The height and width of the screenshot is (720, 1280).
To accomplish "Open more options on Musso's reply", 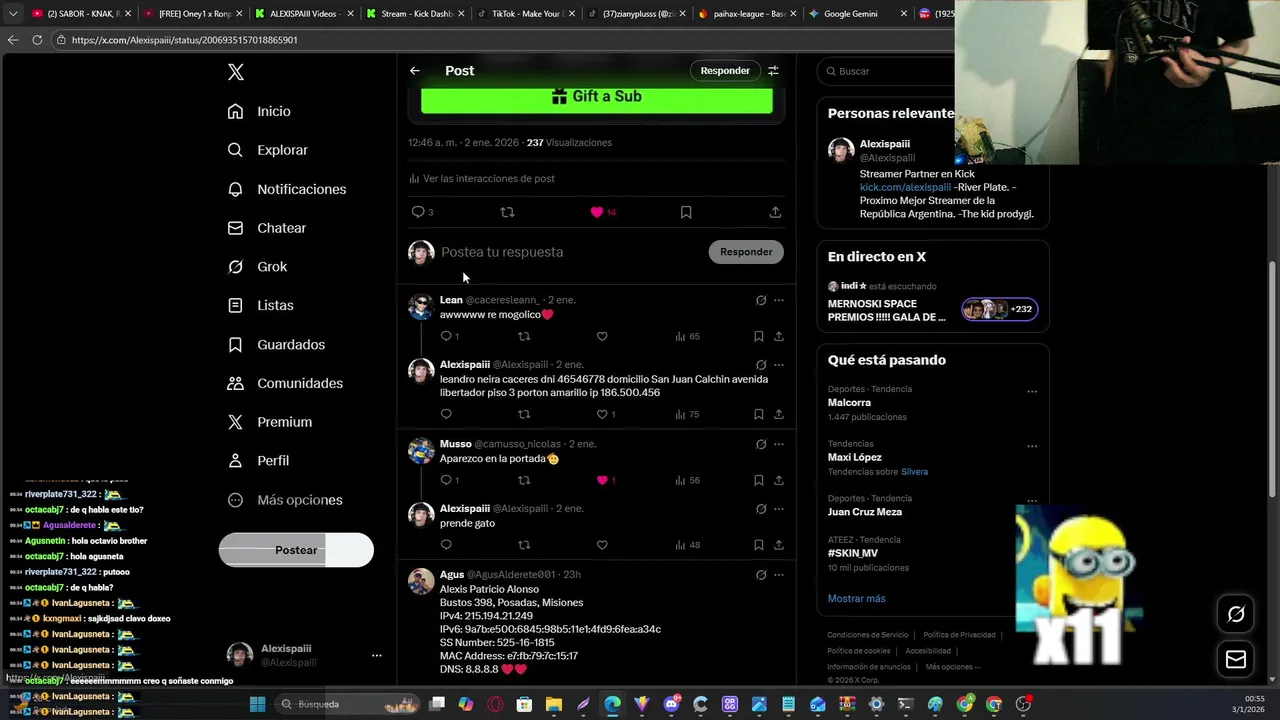I will click(779, 444).
